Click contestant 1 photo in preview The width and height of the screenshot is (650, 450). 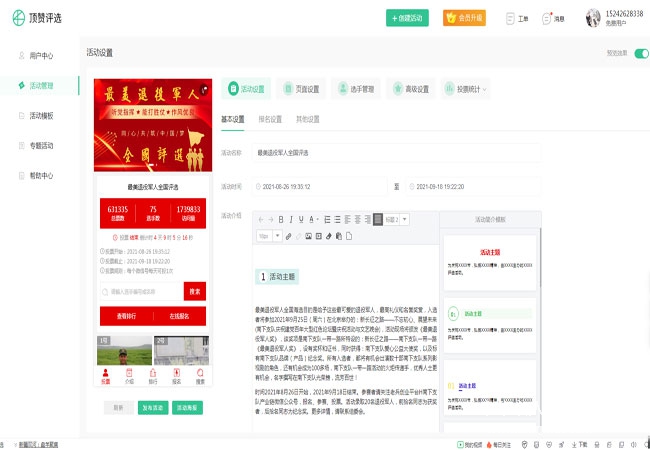(124, 351)
